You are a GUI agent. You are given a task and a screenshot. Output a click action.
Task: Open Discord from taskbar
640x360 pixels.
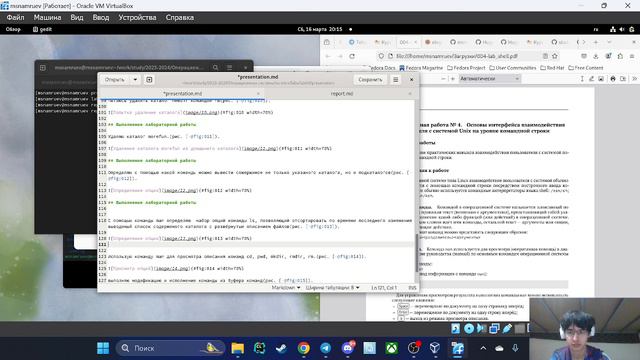click(348, 348)
